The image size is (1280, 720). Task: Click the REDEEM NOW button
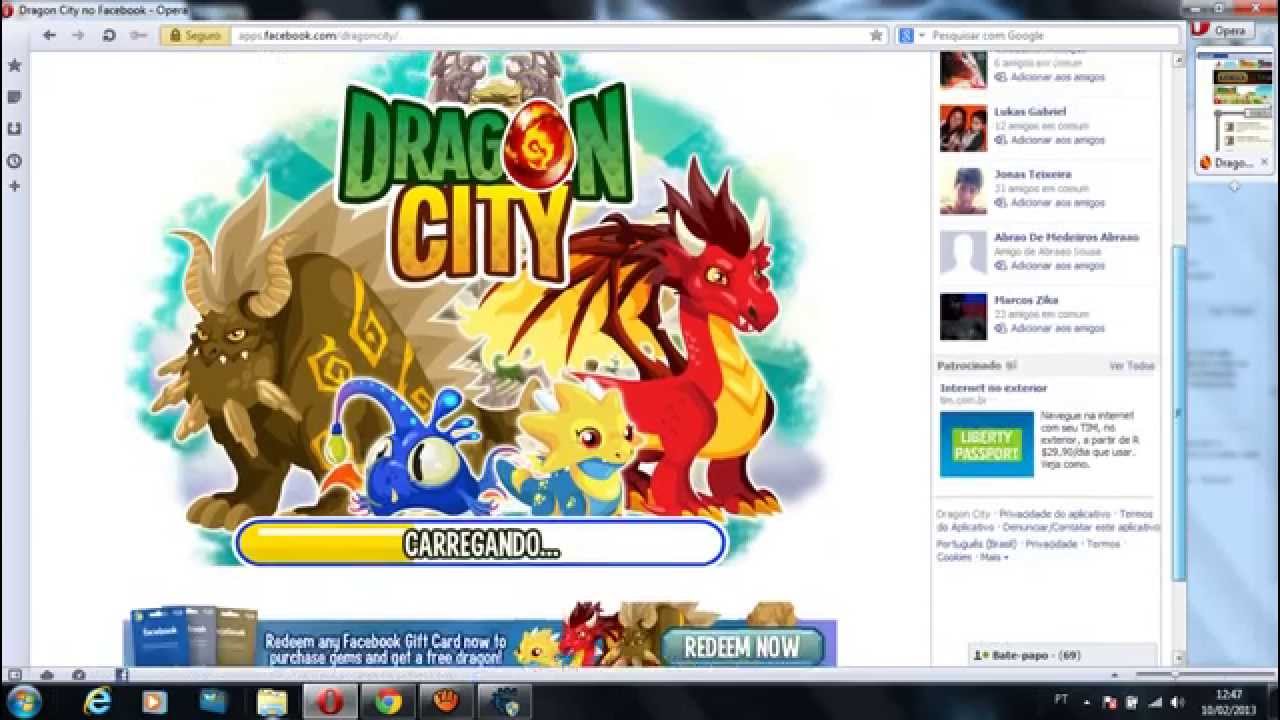[x=742, y=647]
